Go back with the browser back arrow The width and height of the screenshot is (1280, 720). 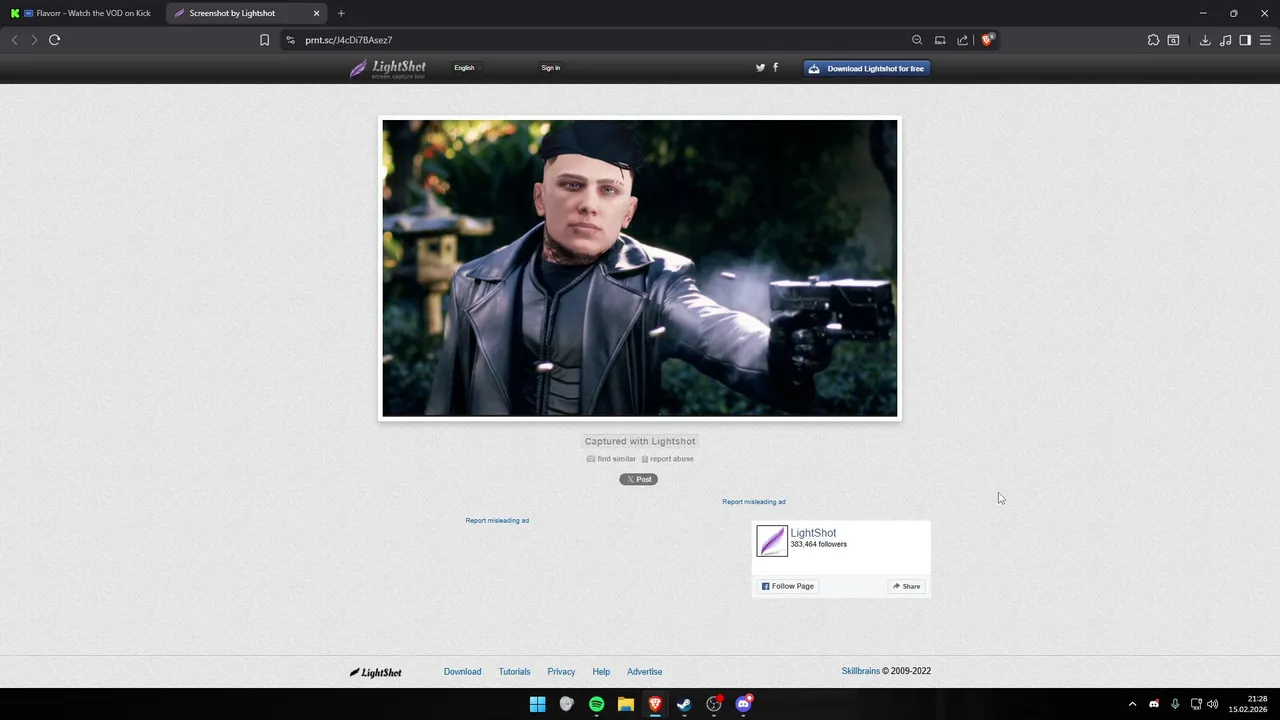(x=14, y=40)
